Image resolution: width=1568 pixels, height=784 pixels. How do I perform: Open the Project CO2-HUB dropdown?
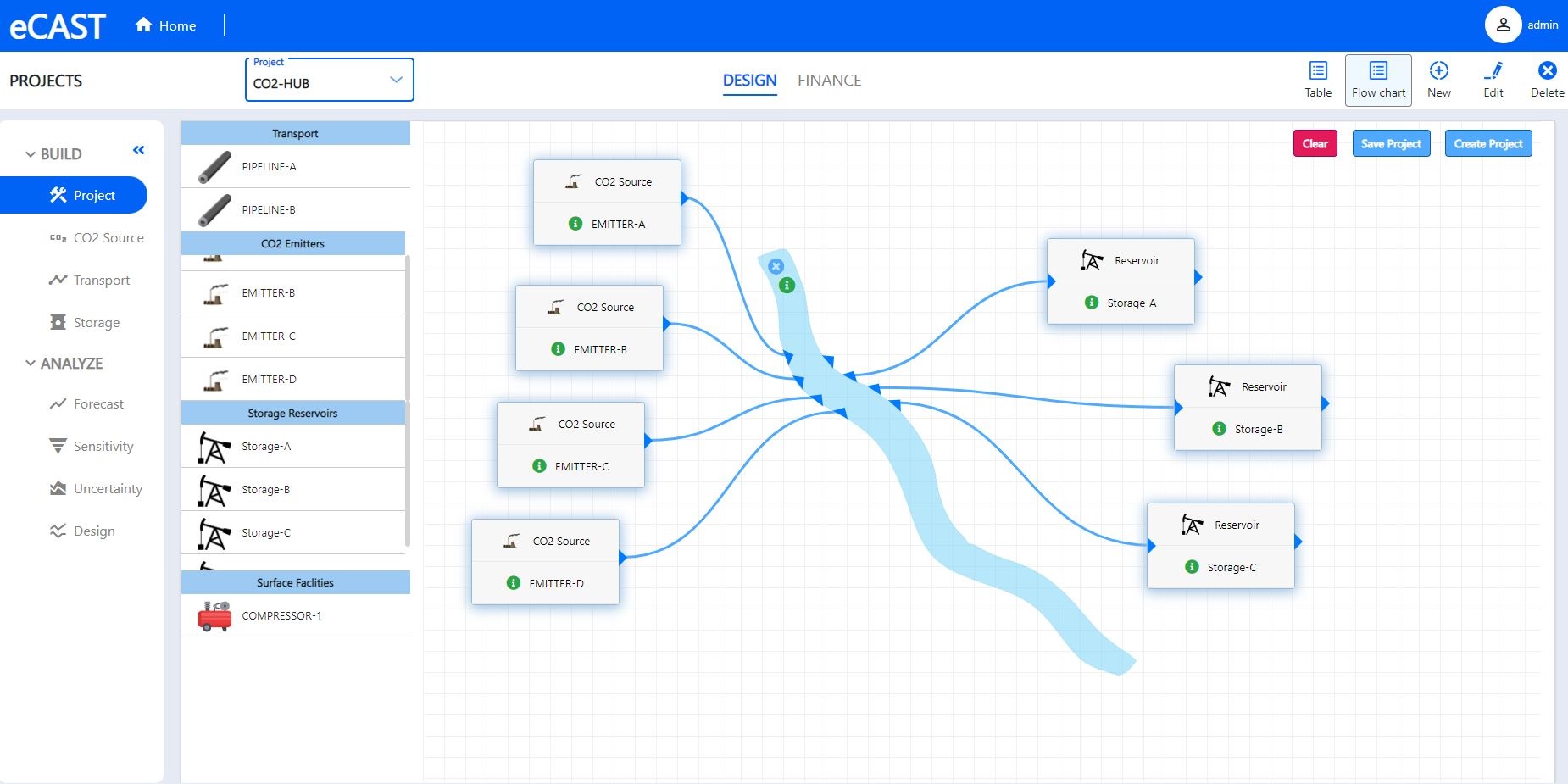click(329, 80)
